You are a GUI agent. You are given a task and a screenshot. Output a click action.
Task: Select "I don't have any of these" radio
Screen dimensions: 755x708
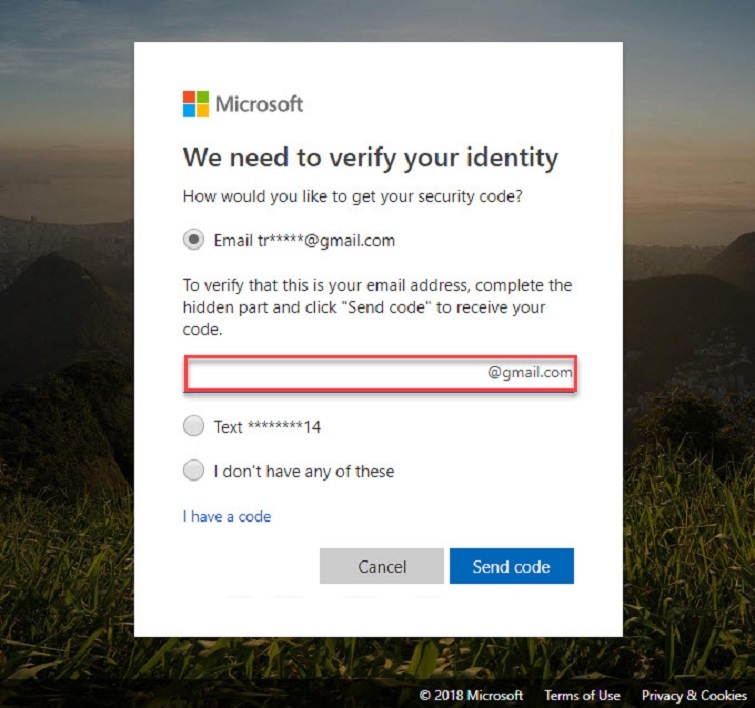pyautogui.click(x=194, y=470)
